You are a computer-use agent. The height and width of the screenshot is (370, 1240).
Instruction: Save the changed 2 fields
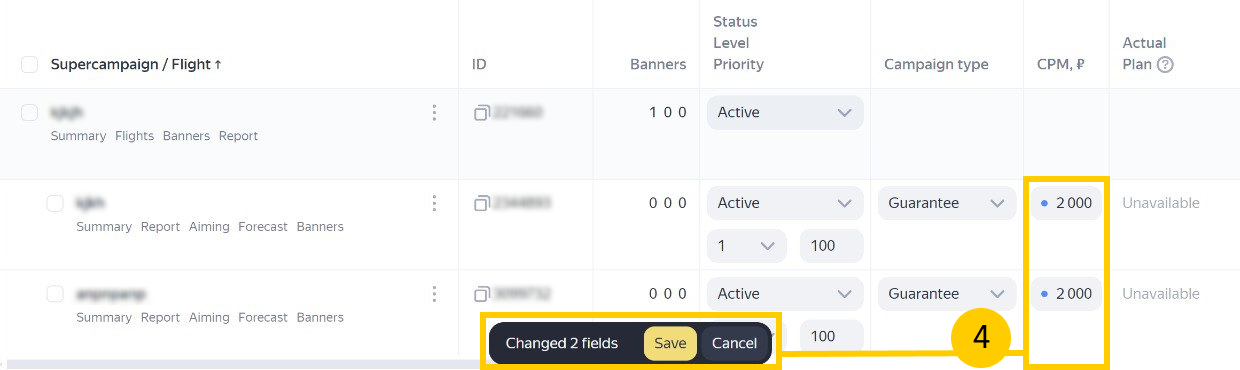670,343
